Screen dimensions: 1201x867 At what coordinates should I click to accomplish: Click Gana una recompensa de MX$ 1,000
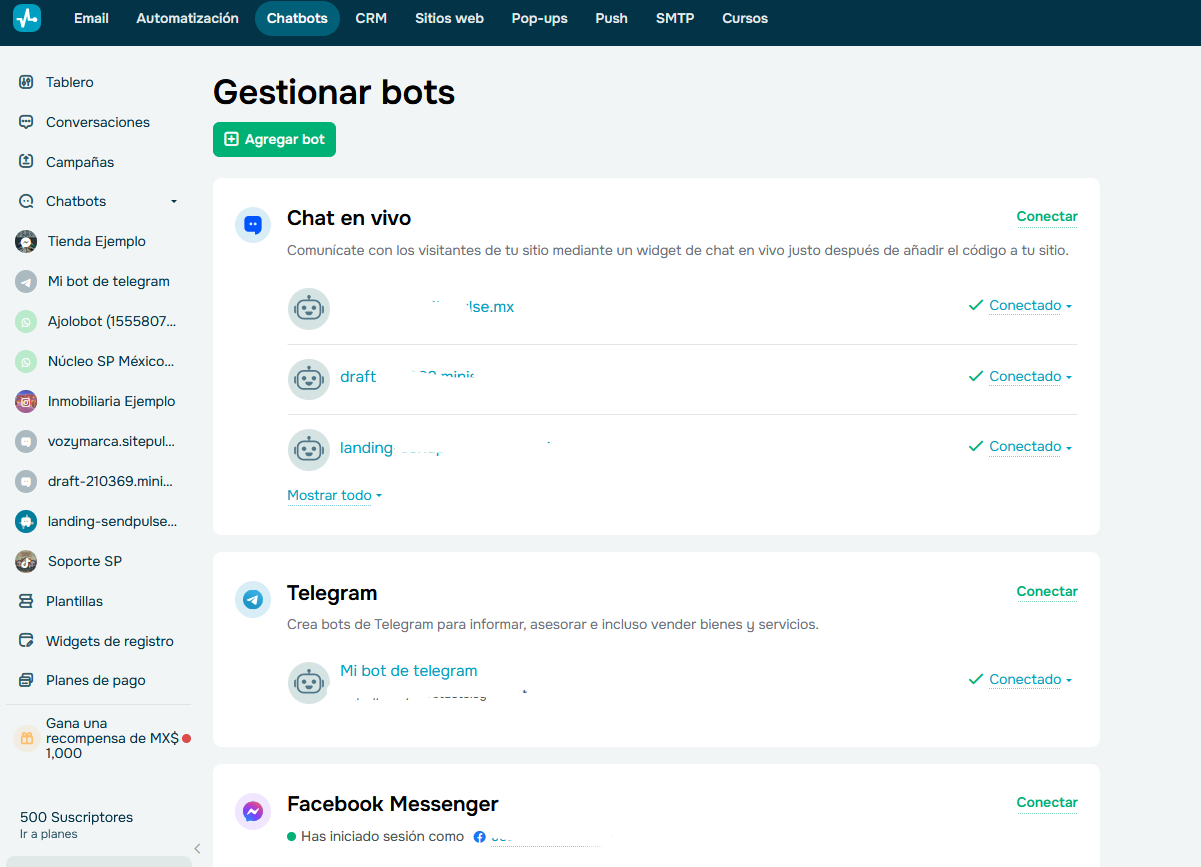[x=112, y=738]
